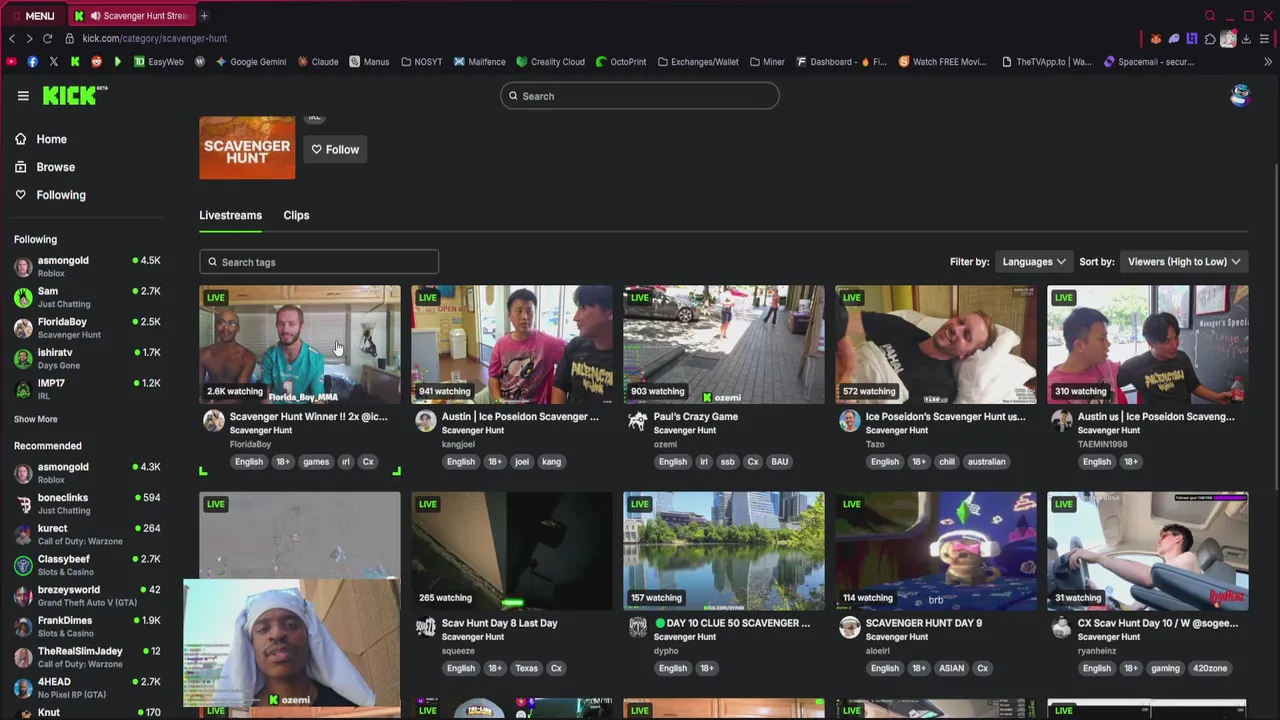This screenshot has width=1280, height=720.
Task: Open asmongold channel in Following list
Action: 87,267
